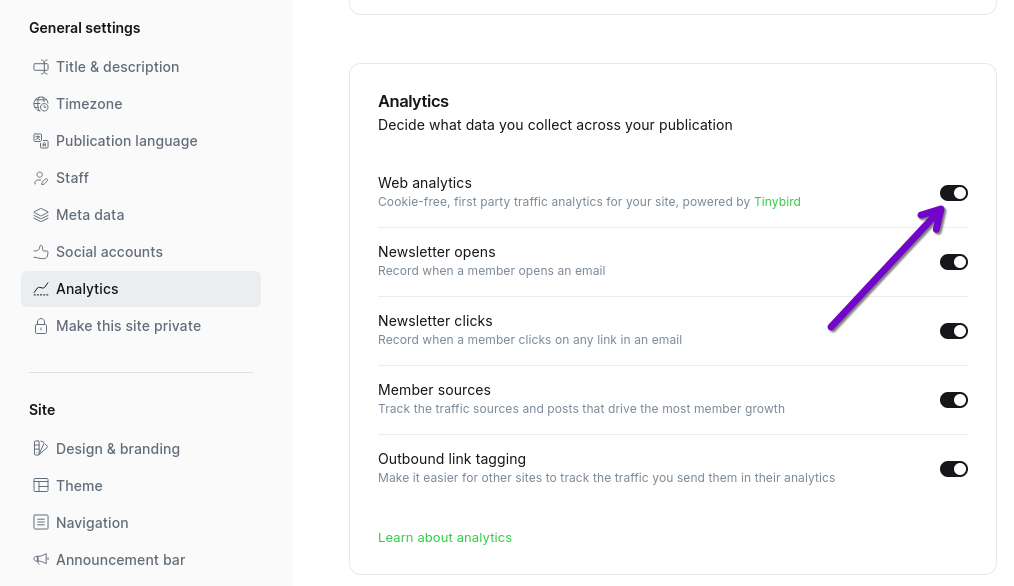This screenshot has height=586, width=1014.
Task: Switch off Member sources tracking
Action: (x=953, y=400)
